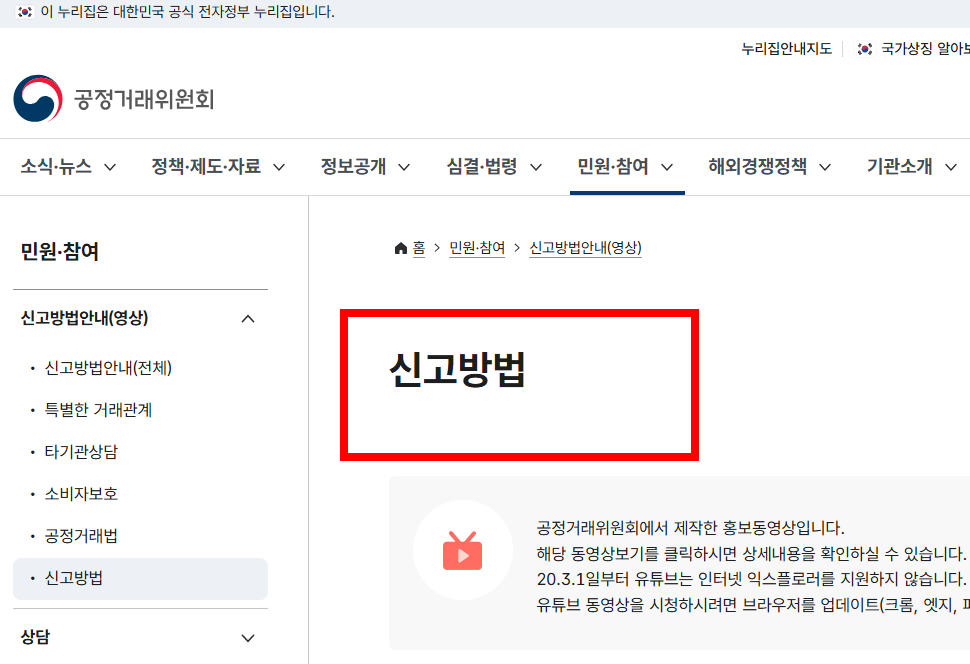Select the 민원·참여 menu tab
This screenshot has height=664, width=970.
point(617,168)
